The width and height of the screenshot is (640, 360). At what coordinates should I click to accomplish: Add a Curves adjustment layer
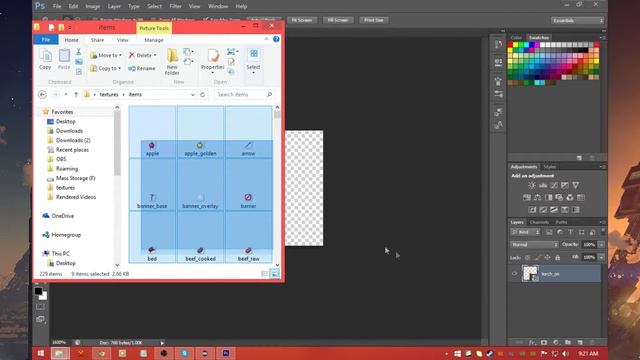tap(554, 185)
